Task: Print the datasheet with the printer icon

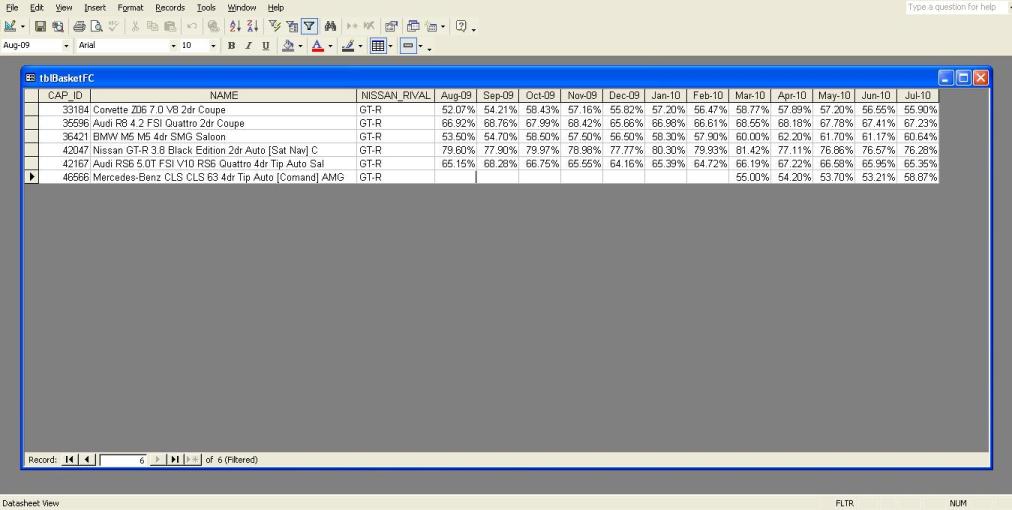Action: pyautogui.click(x=79, y=26)
